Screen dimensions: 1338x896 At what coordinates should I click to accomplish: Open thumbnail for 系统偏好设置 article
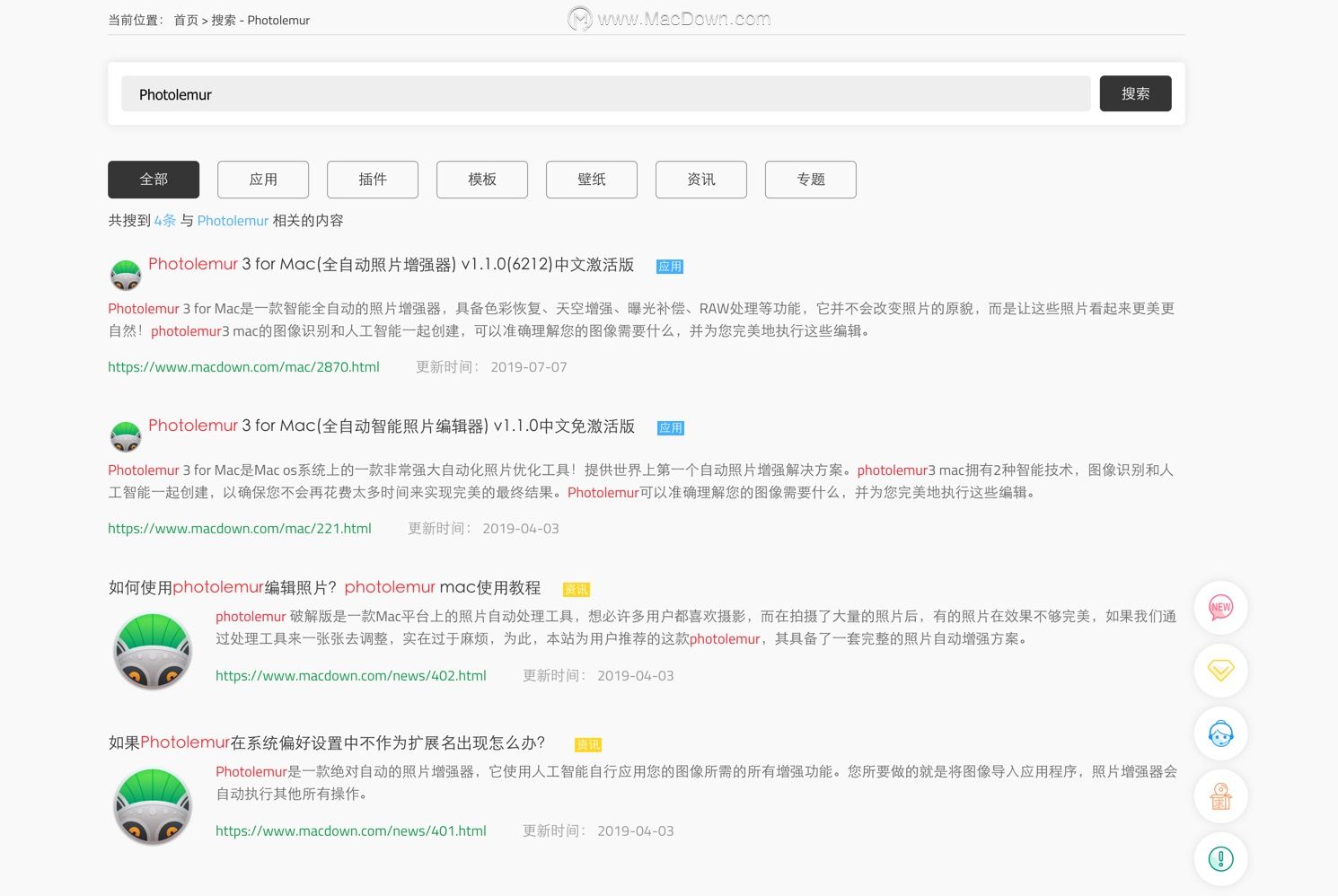(153, 806)
